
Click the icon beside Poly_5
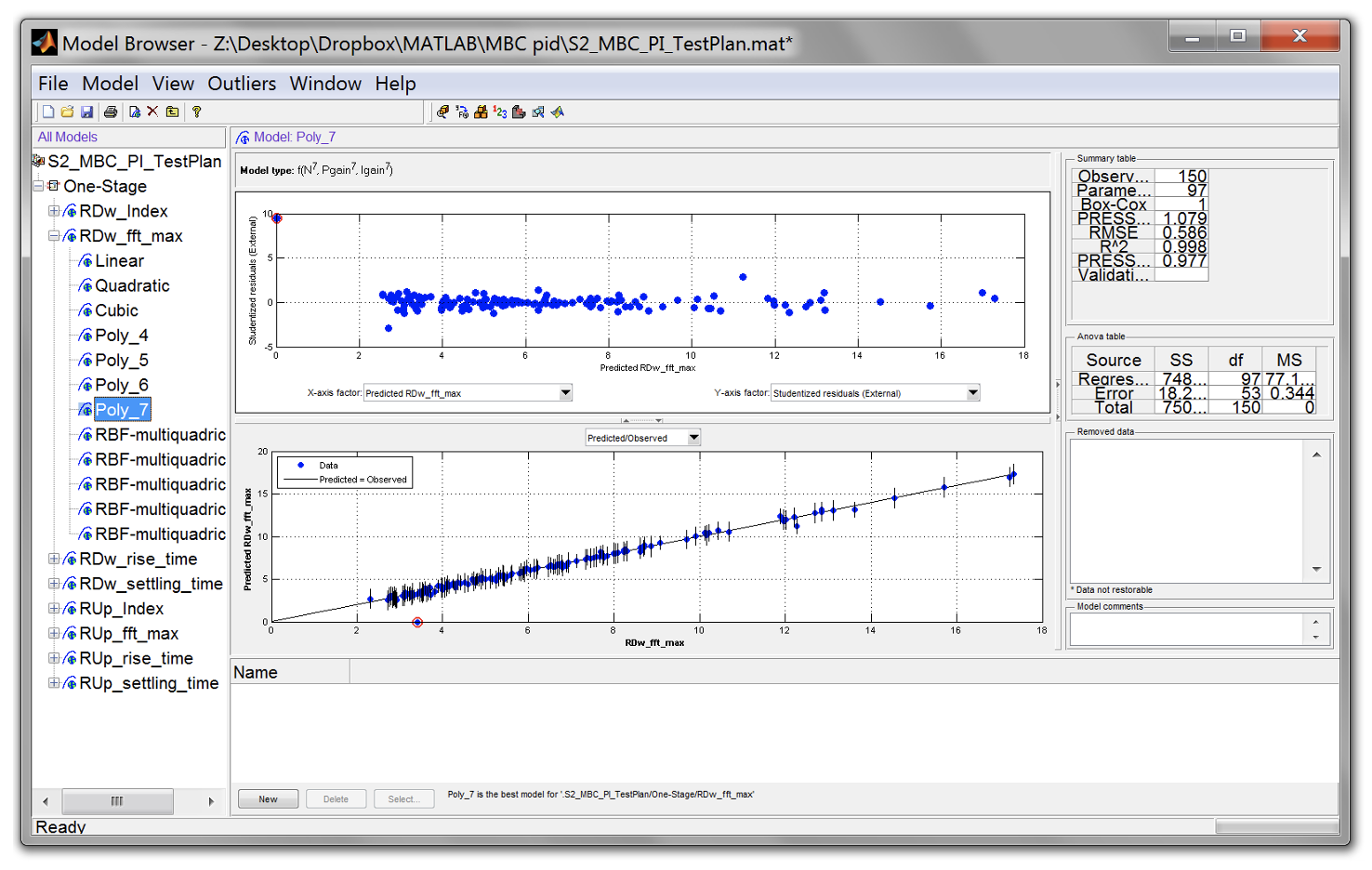(x=86, y=360)
